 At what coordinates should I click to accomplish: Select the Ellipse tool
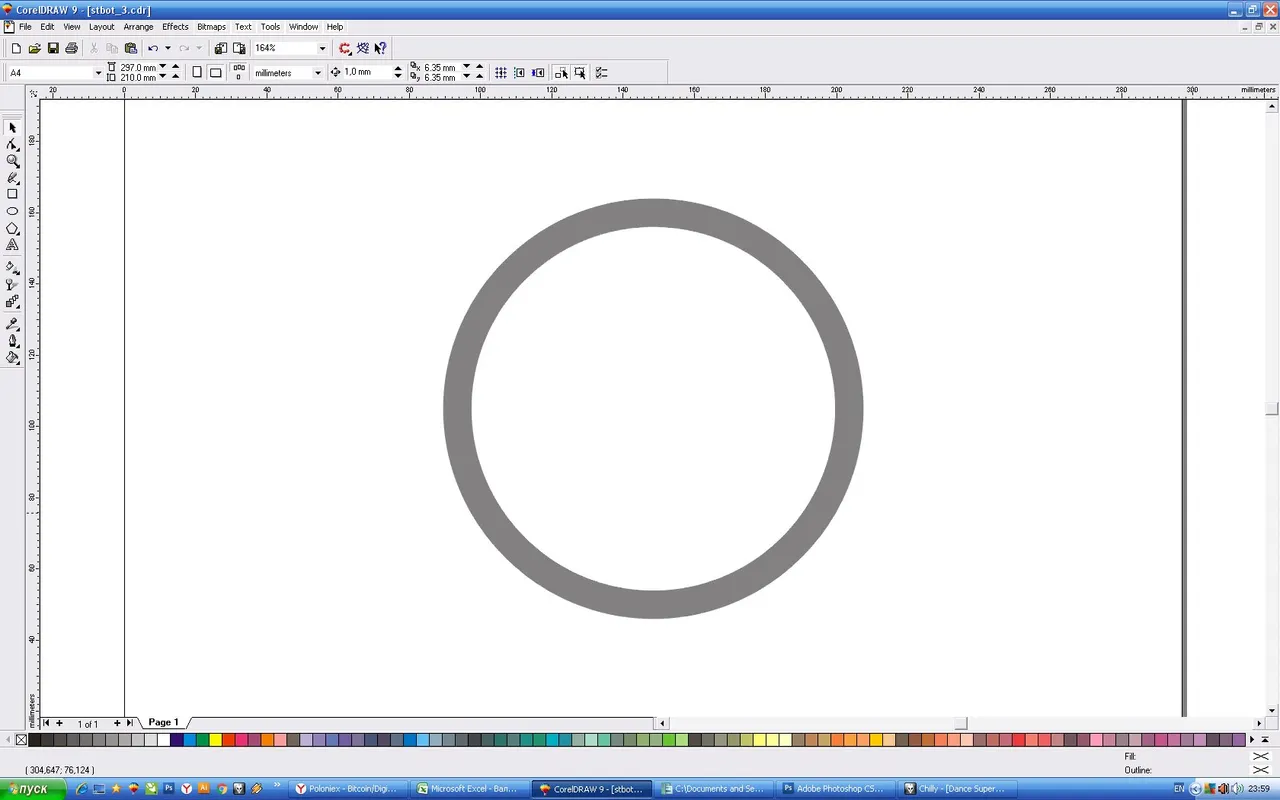[12, 211]
